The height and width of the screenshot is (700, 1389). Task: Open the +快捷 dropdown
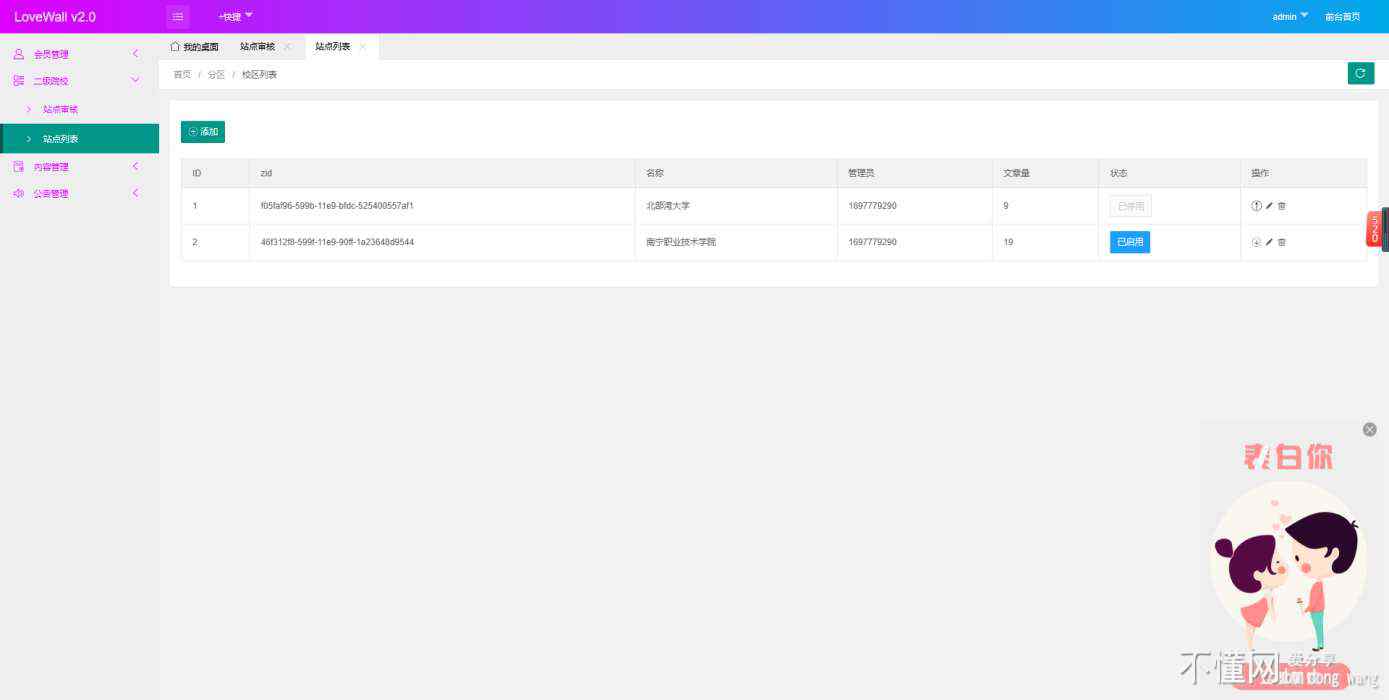236,16
